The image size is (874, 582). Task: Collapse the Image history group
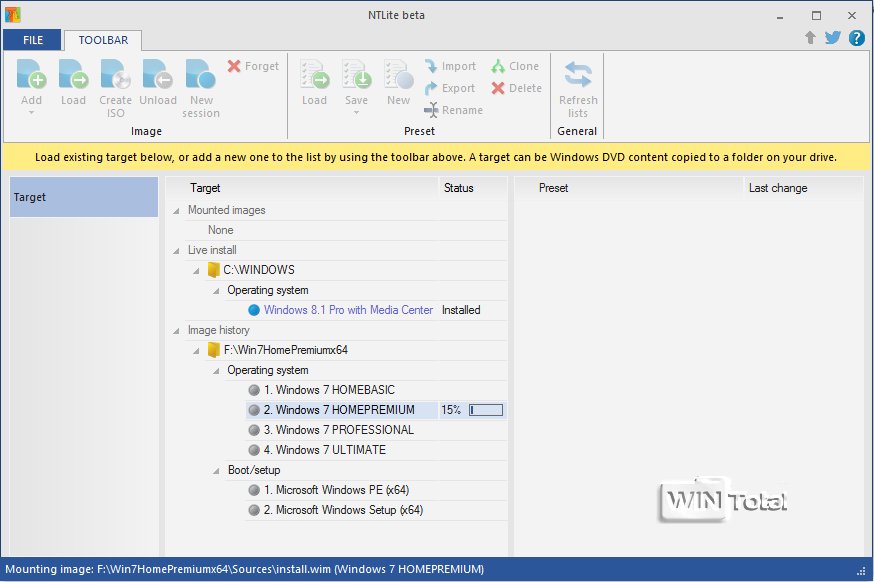coord(177,331)
